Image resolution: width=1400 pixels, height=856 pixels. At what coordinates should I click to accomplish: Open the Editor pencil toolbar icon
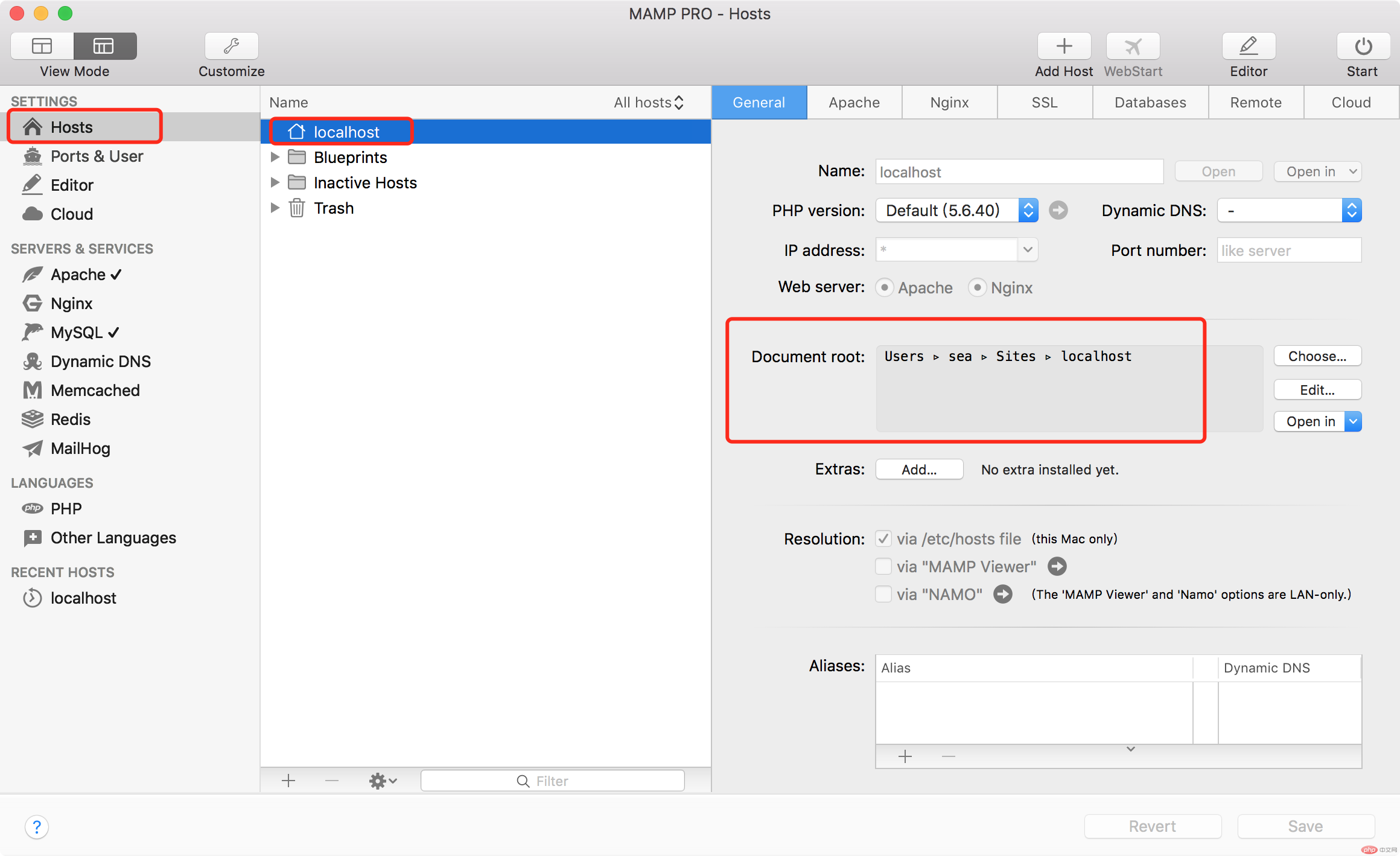click(x=1249, y=46)
